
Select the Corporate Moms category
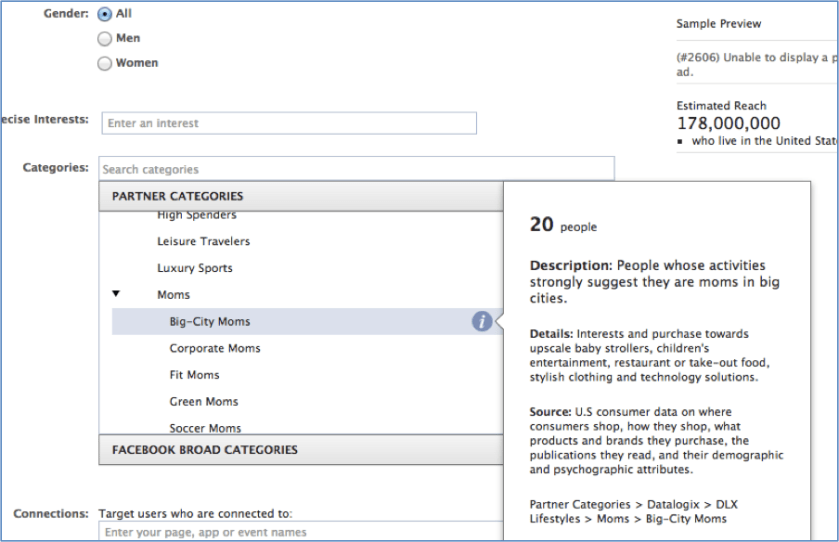tap(215, 348)
